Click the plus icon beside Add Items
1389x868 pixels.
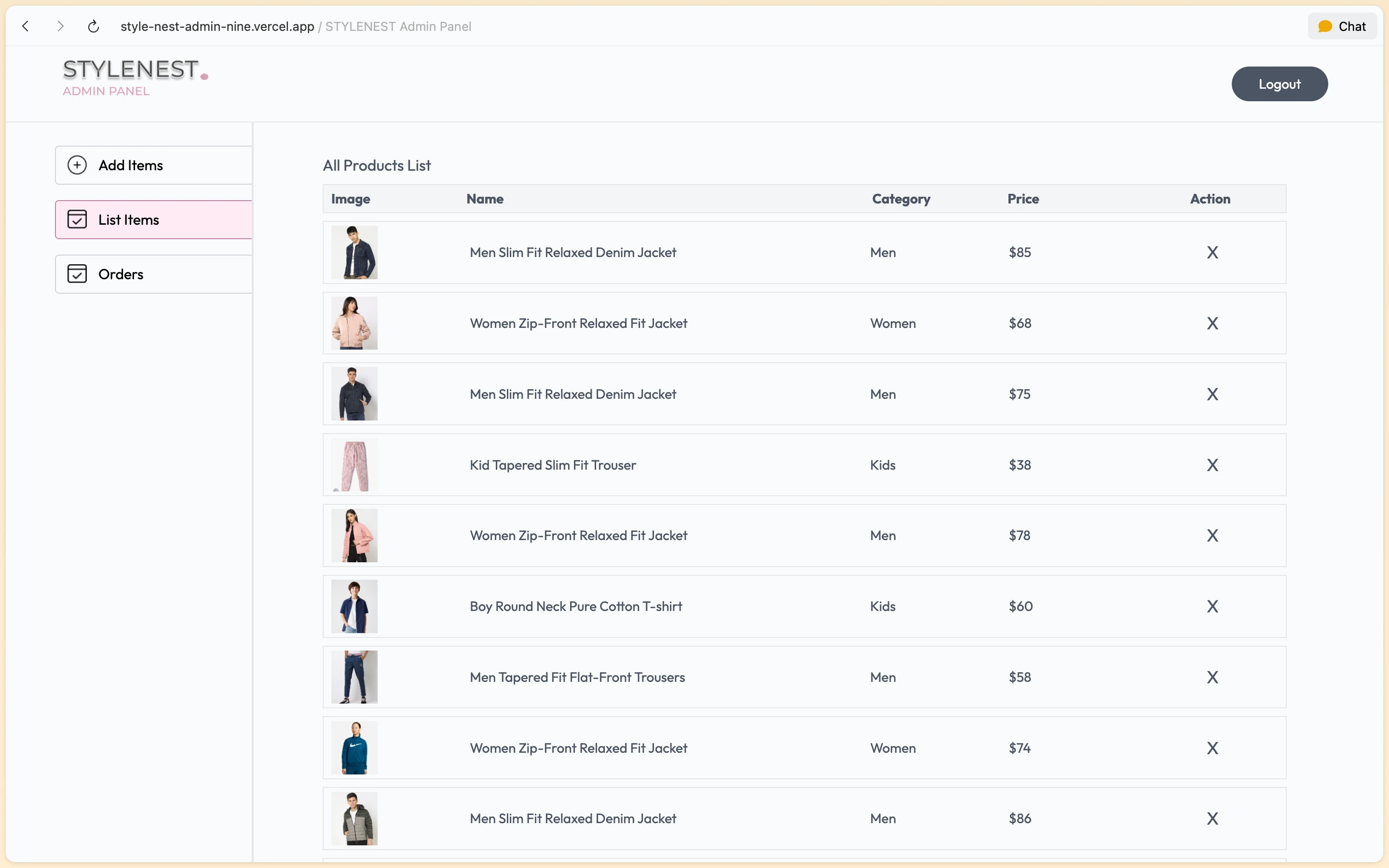(77, 165)
